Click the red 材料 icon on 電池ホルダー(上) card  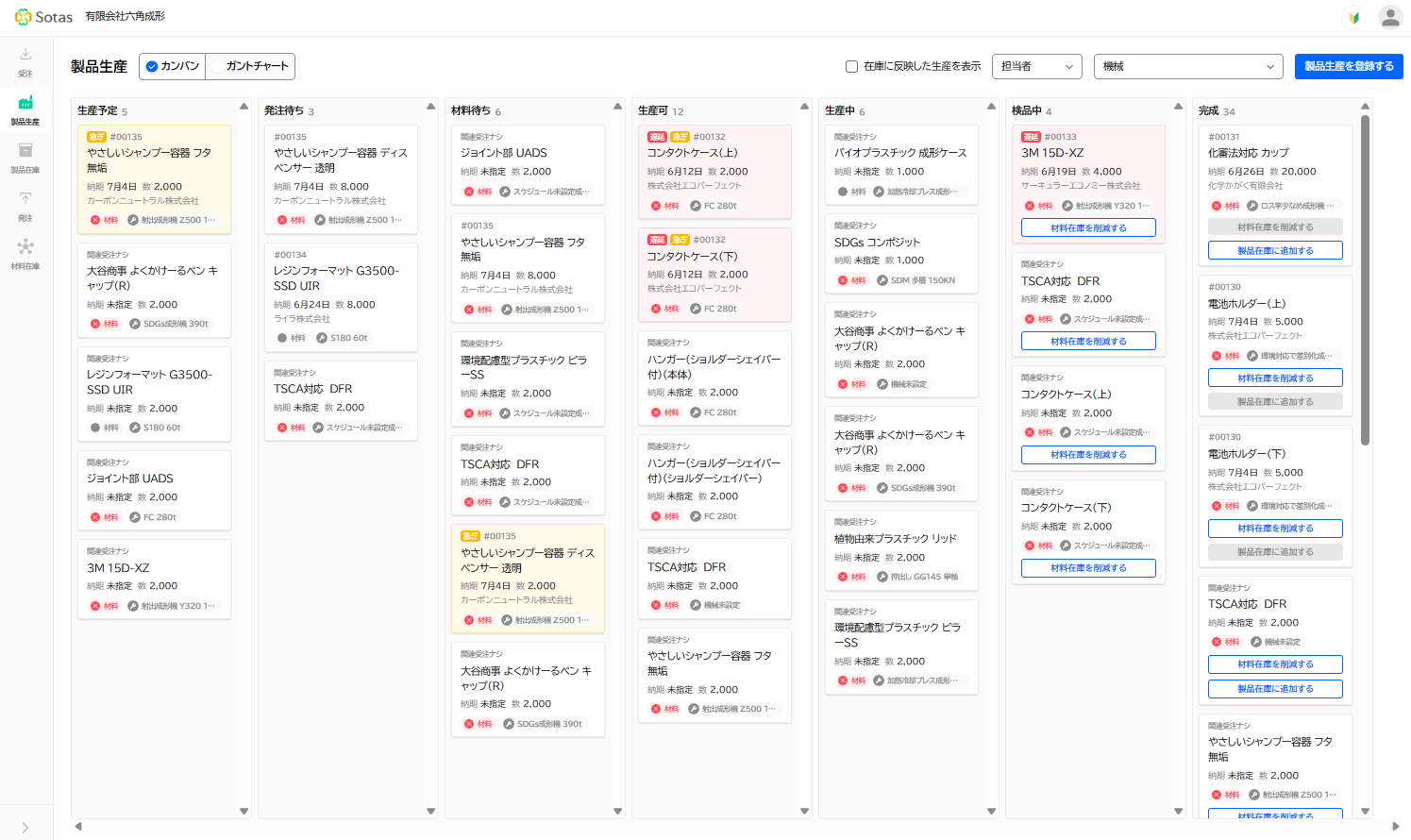1218,356
